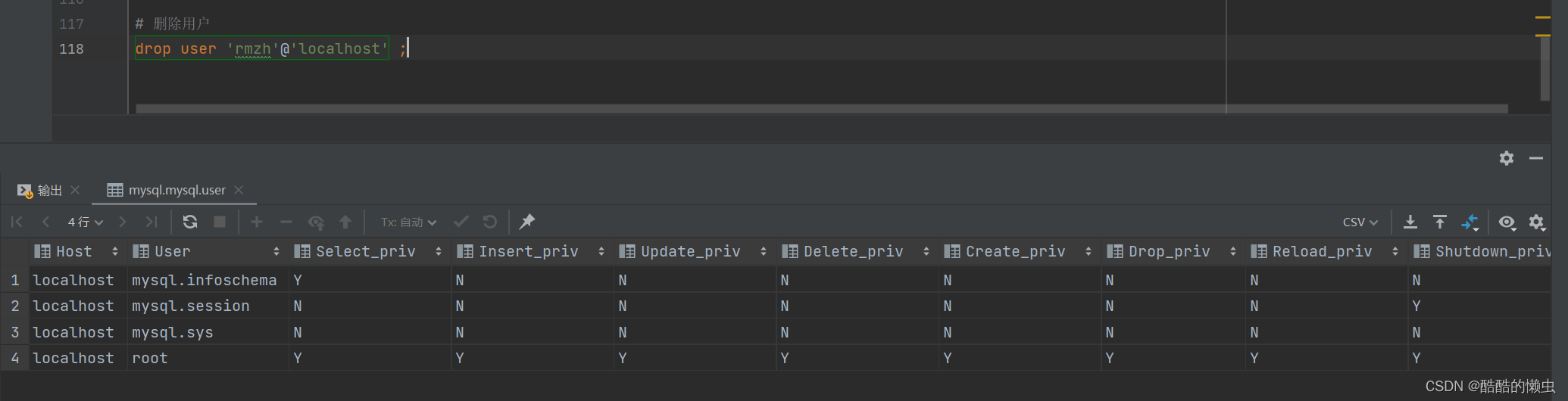This screenshot has width=1568, height=401.
Task: Click the mysql.session user cell
Action: pyautogui.click(x=208, y=306)
